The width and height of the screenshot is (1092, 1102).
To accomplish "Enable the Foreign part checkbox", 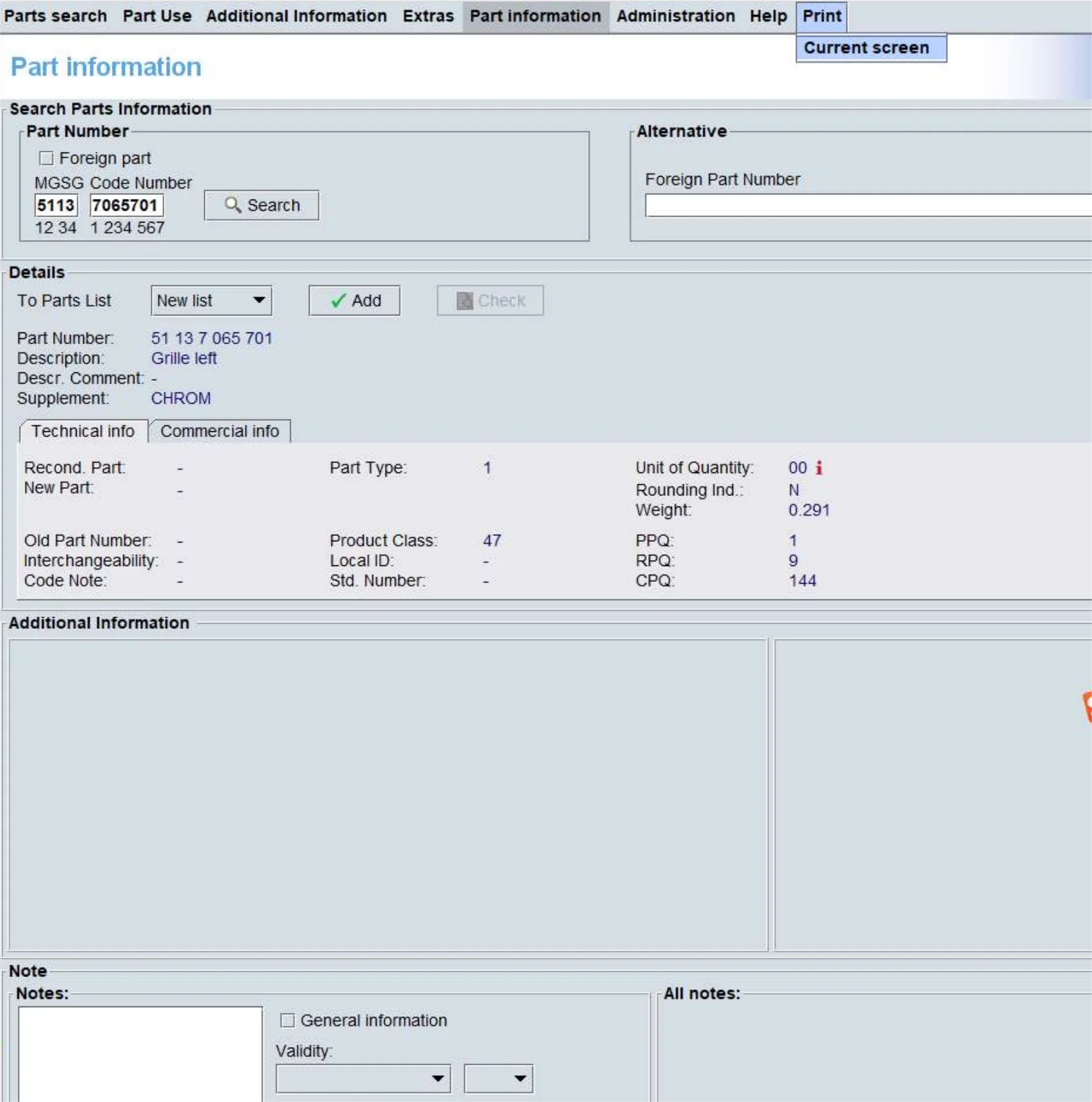I will pyautogui.click(x=46, y=158).
